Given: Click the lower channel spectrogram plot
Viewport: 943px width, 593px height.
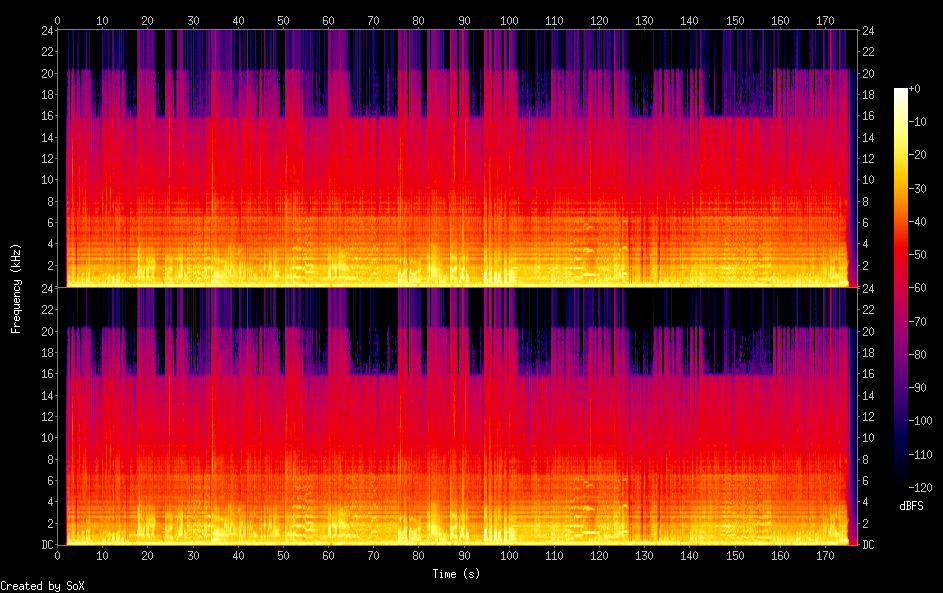Looking at the screenshot, I should click(453, 416).
